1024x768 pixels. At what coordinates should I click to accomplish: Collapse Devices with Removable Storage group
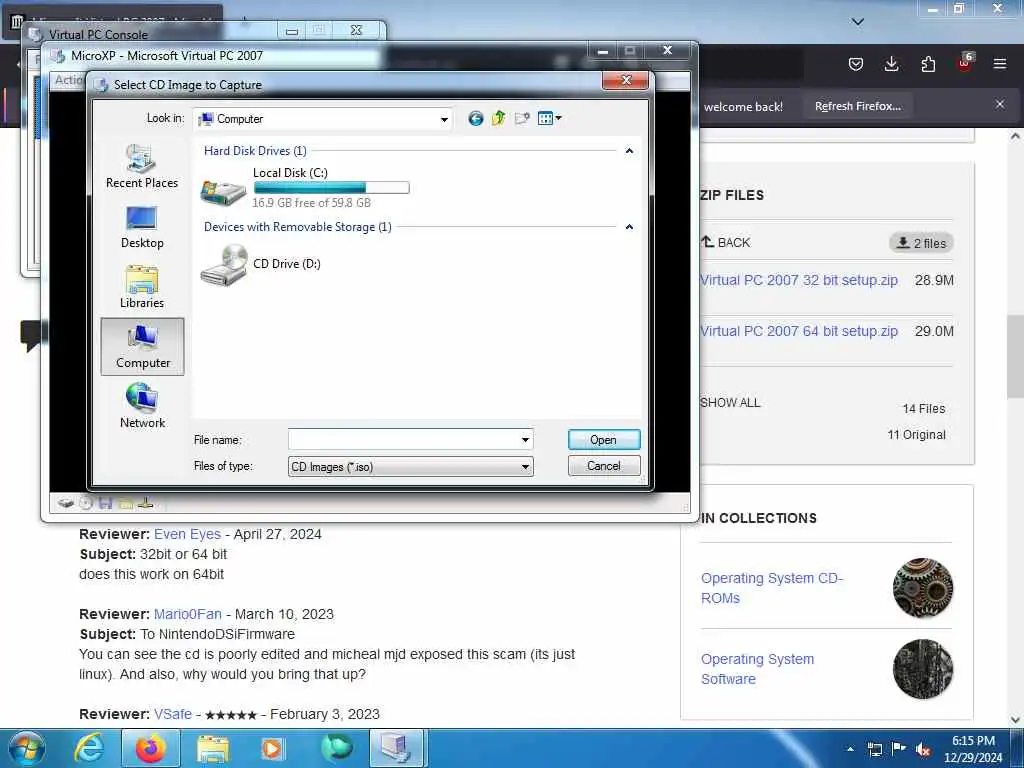coord(629,227)
